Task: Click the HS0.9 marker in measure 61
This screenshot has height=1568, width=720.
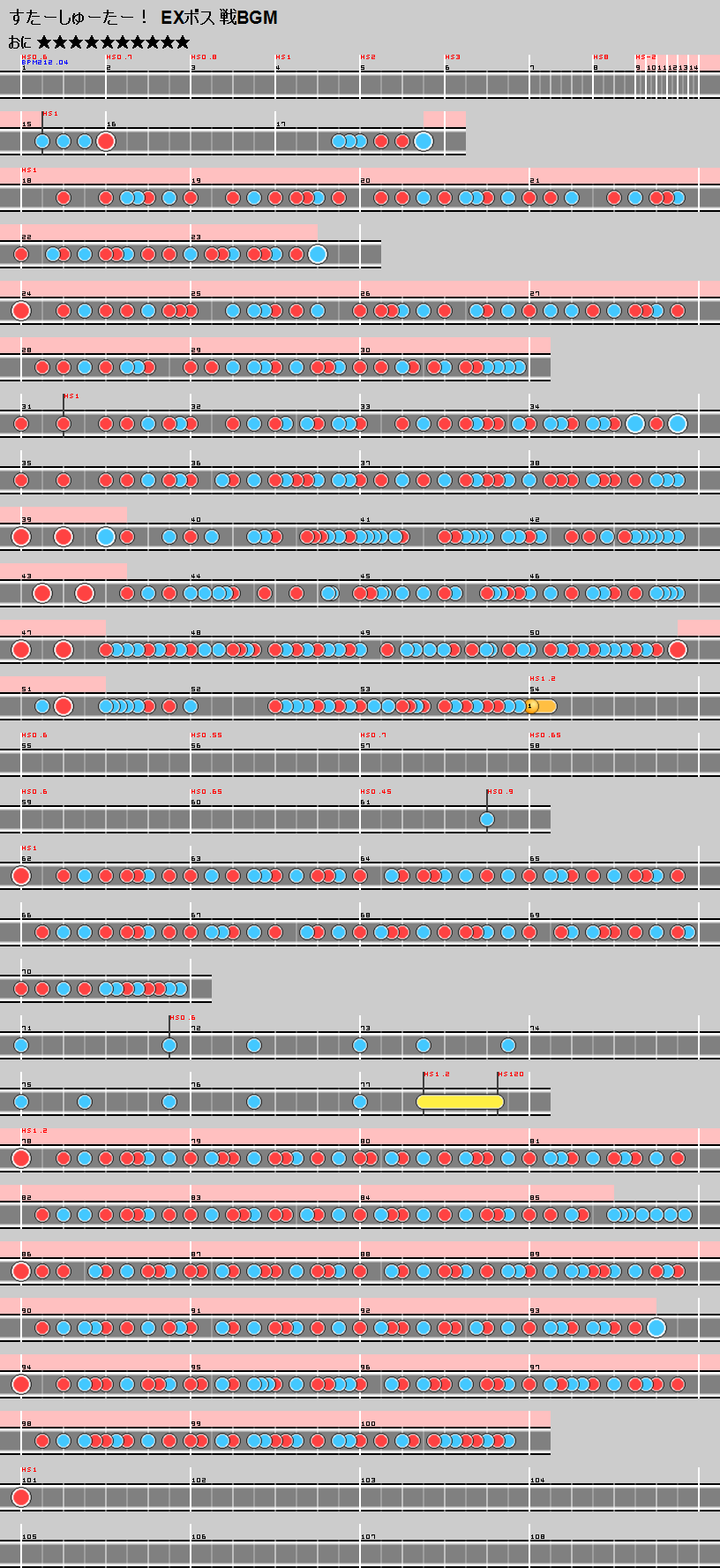Action: 500,791
